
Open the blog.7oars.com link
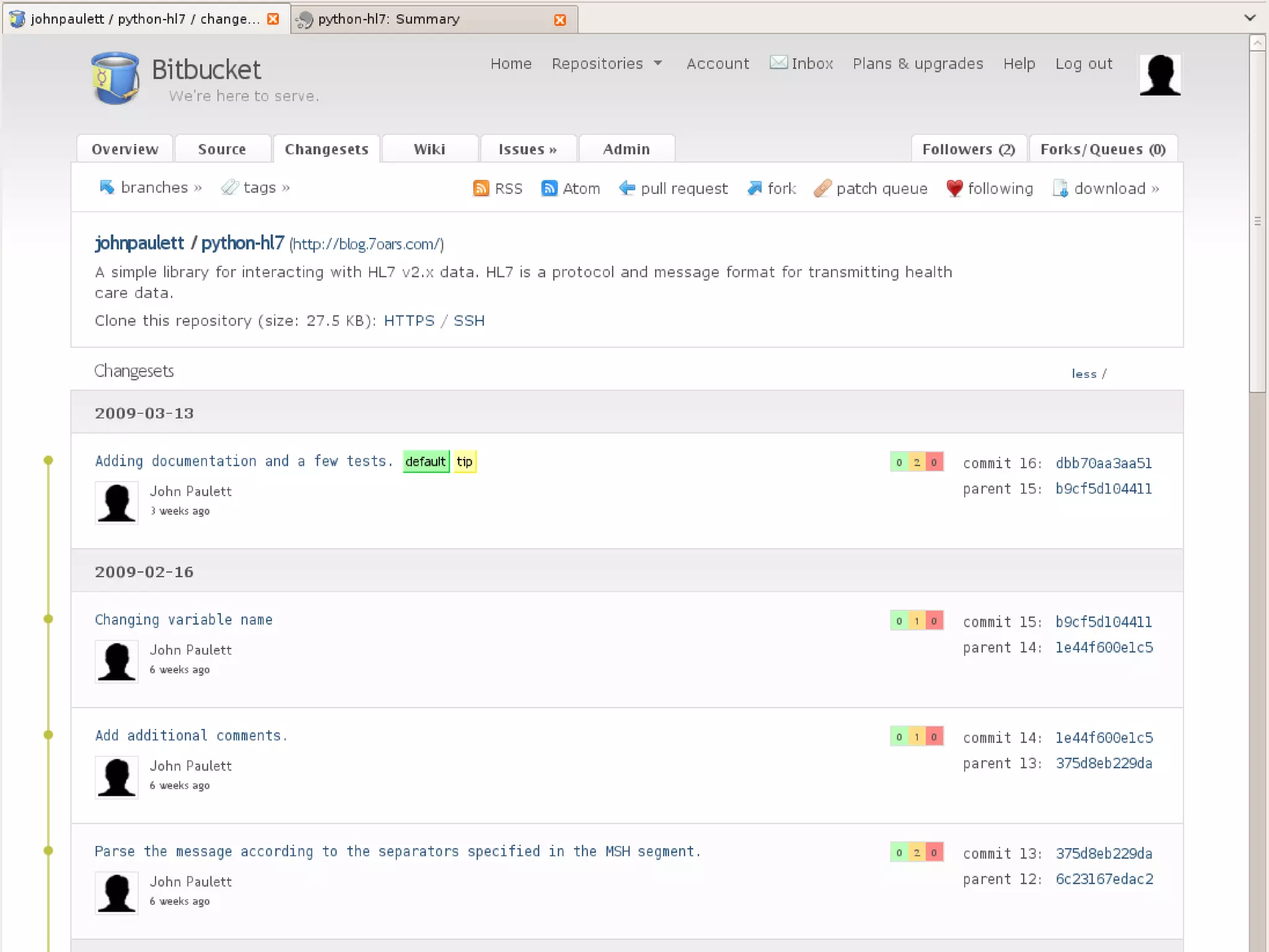[x=367, y=244]
